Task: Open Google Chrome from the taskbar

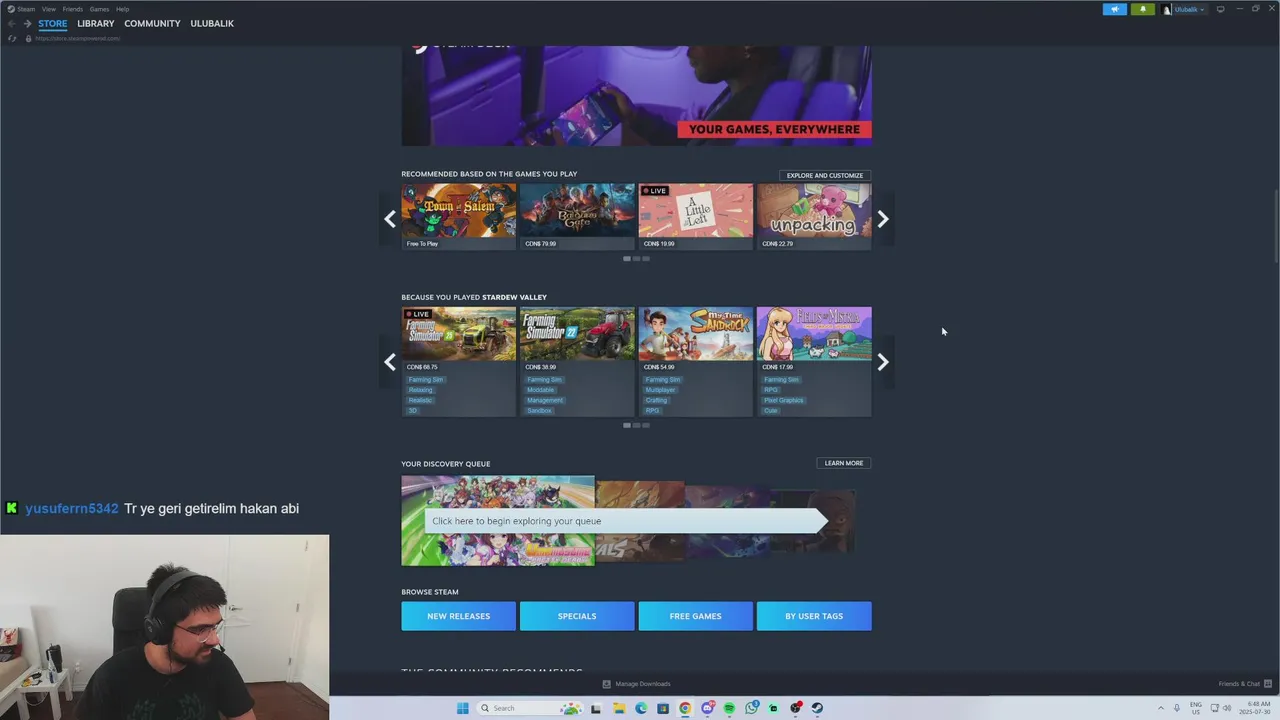Action: coord(685,708)
